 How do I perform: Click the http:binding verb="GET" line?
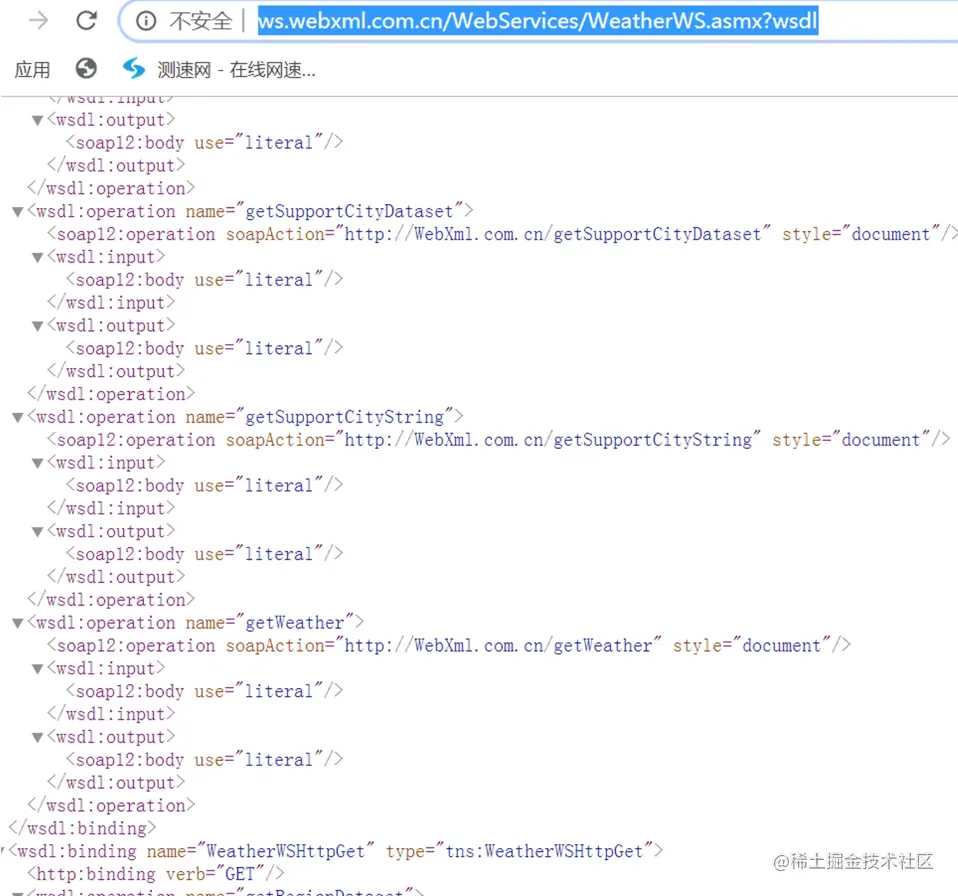[156, 874]
